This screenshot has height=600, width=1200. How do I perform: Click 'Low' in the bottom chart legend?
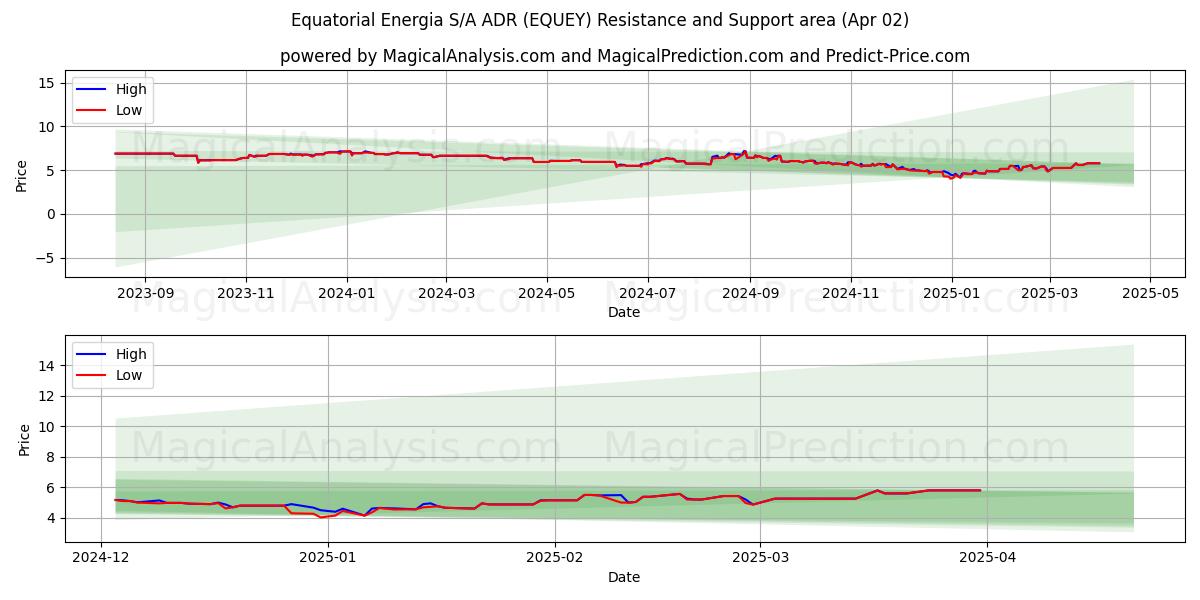coord(129,375)
